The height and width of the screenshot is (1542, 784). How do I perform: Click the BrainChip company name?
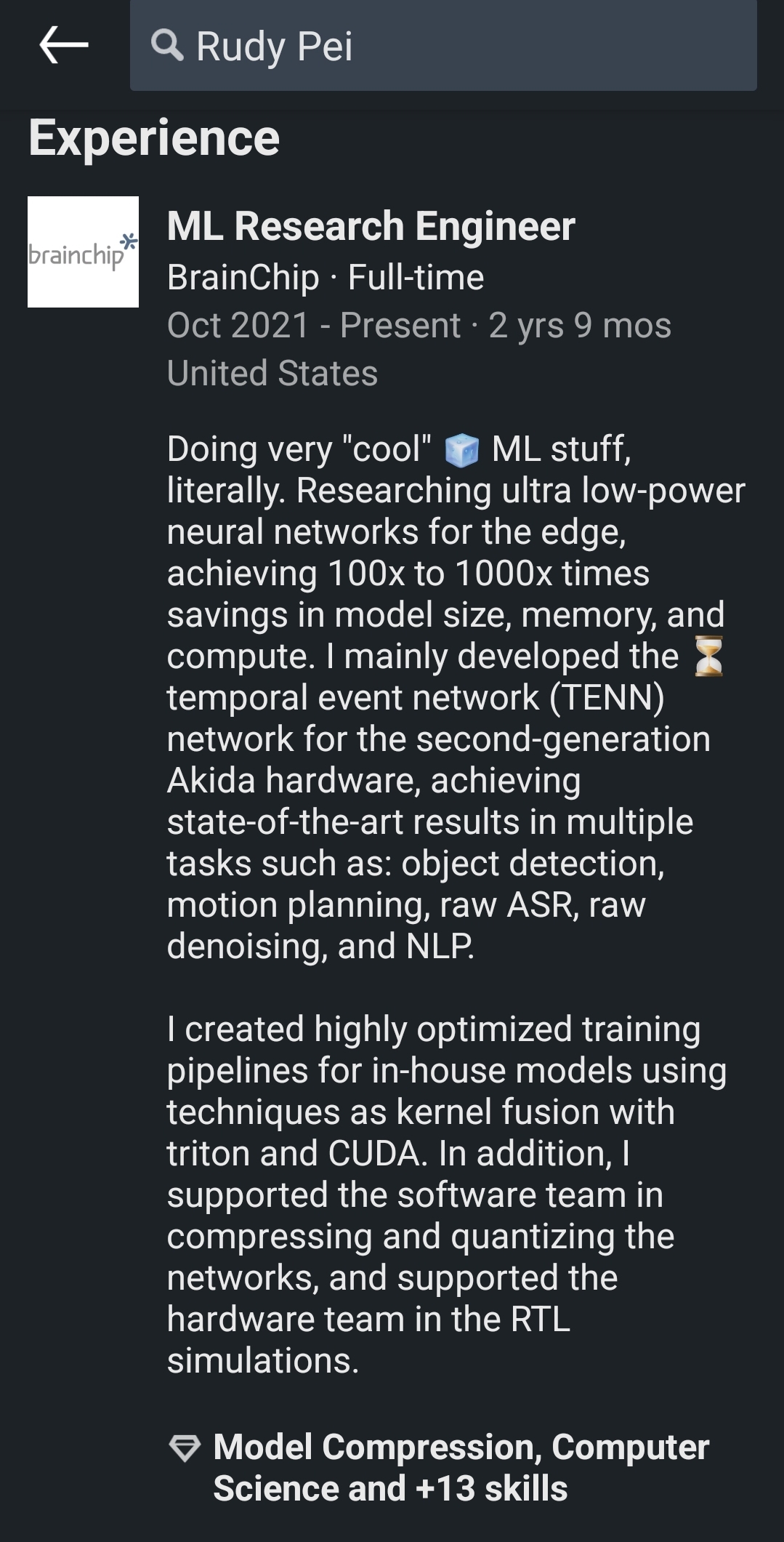click(243, 277)
